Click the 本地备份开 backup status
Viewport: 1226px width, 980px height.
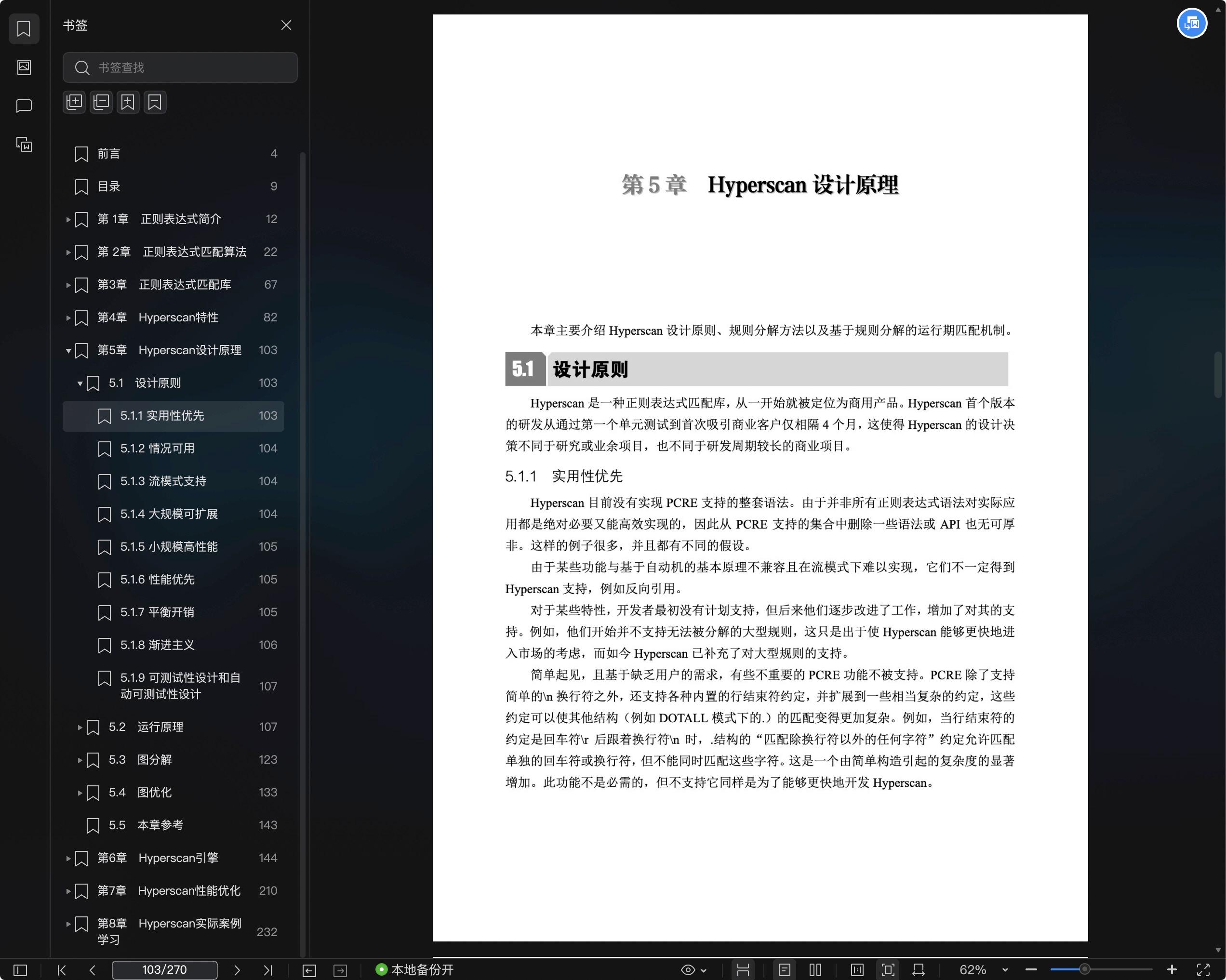pyautogui.click(x=415, y=970)
